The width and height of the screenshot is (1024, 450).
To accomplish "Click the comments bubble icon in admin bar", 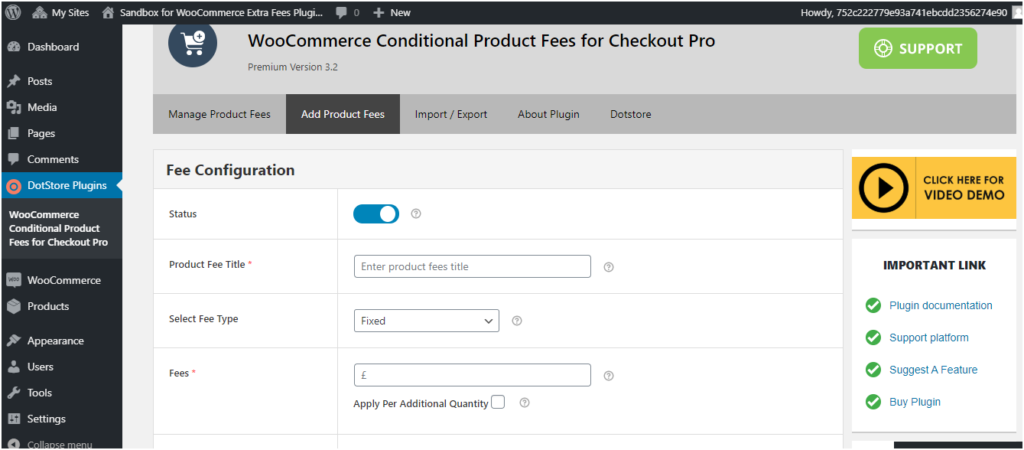I will [x=341, y=13].
